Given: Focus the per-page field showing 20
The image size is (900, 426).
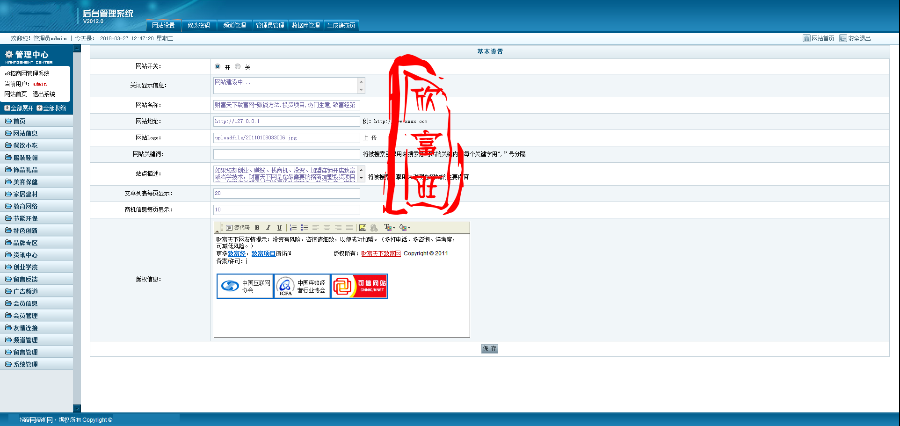Looking at the screenshot, I should pos(286,193).
